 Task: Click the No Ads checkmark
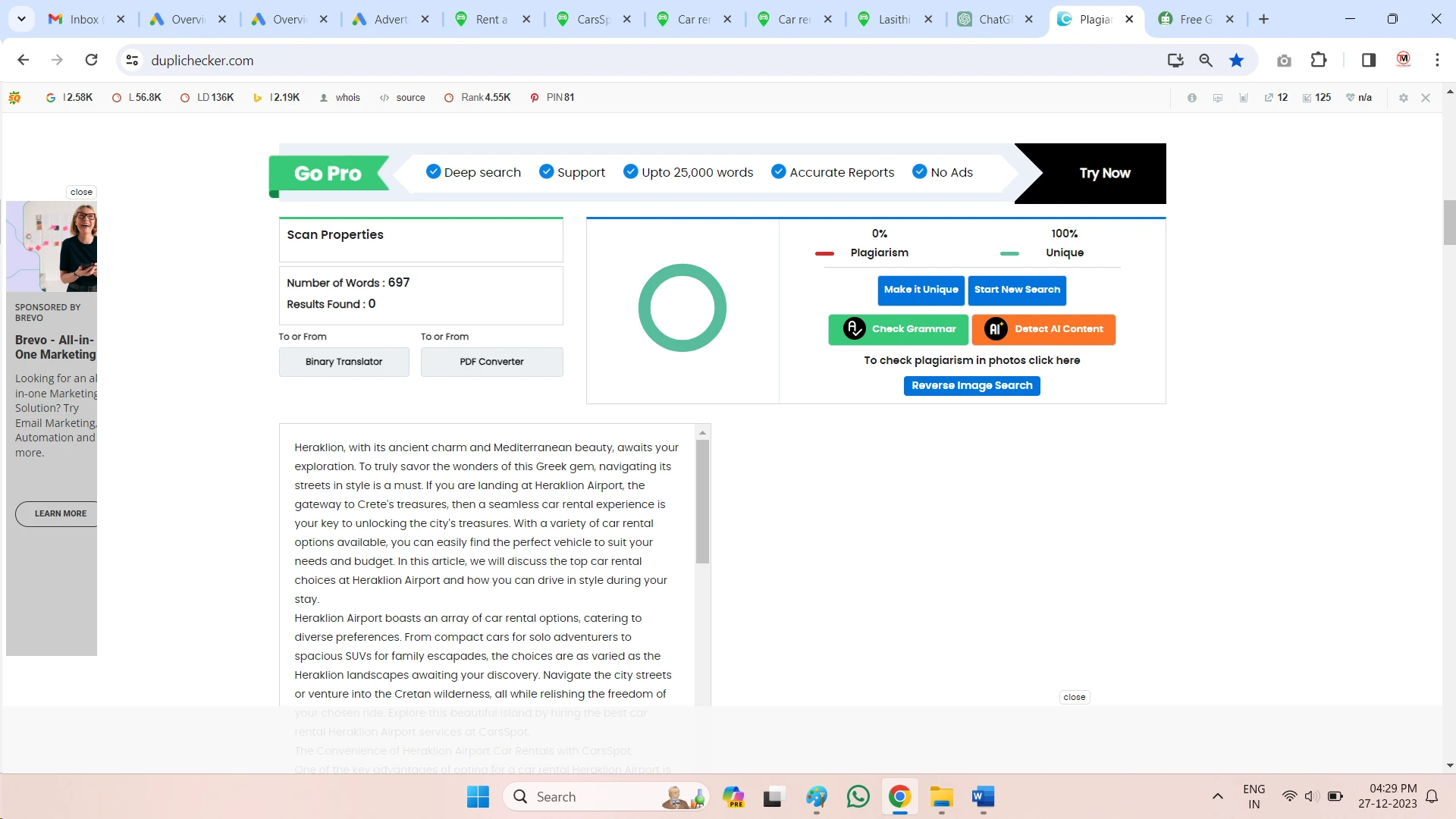pos(920,172)
